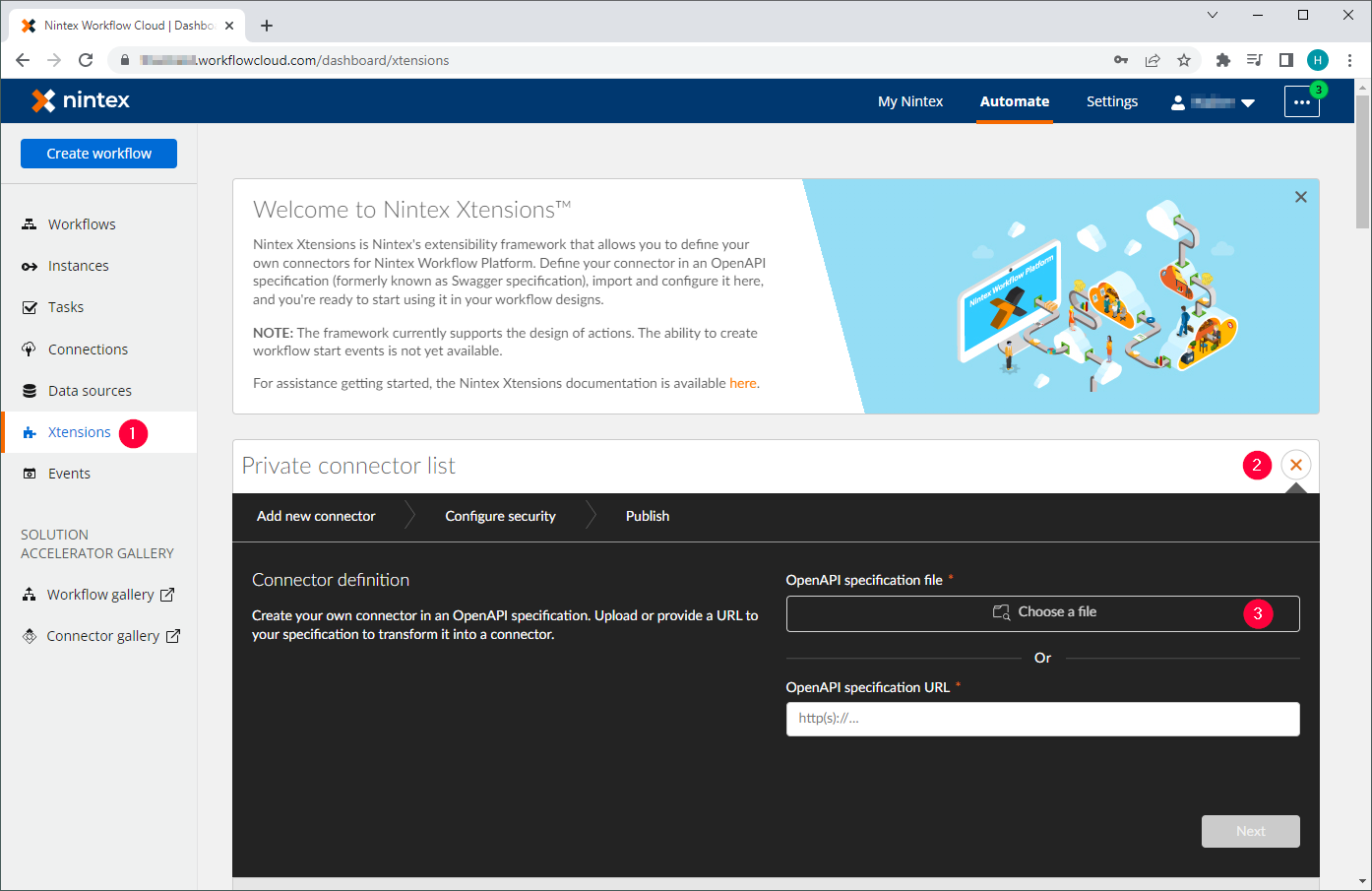The height and width of the screenshot is (891, 1372).
Task: Go back in the browser
Action: 23,60
